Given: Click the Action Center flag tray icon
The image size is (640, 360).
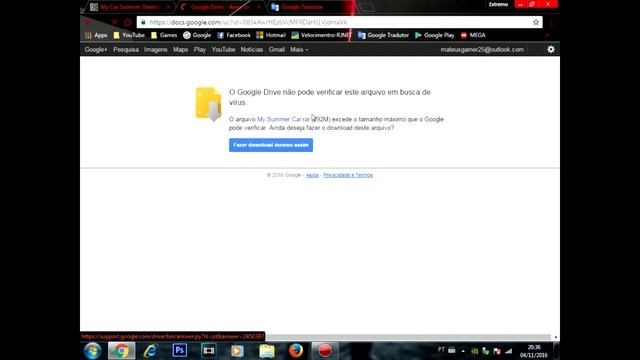Looking at the screenshot, I should [497, 351].
